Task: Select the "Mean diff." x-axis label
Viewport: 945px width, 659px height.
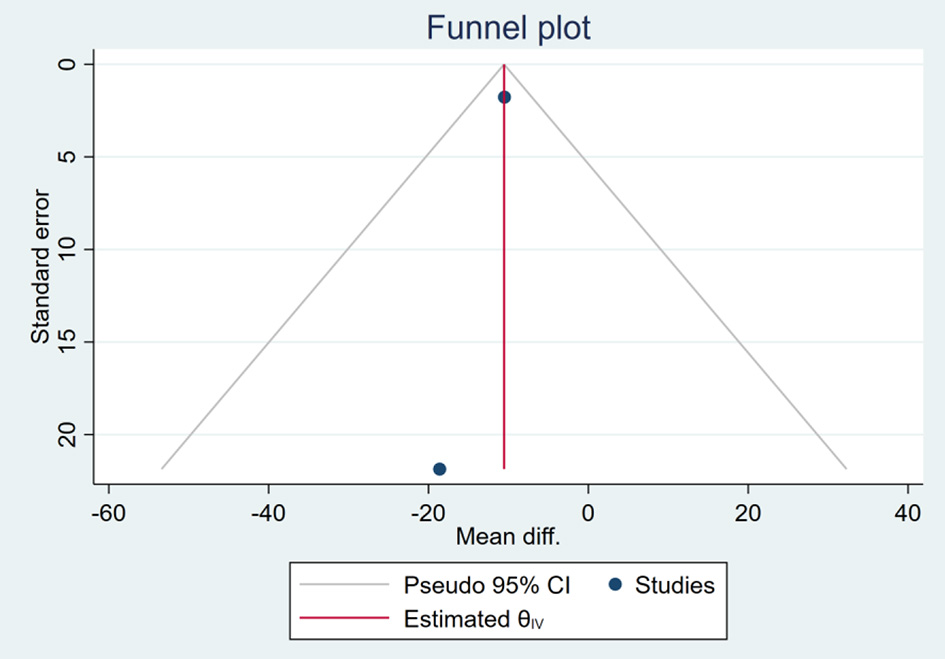Action: (508, 537)
